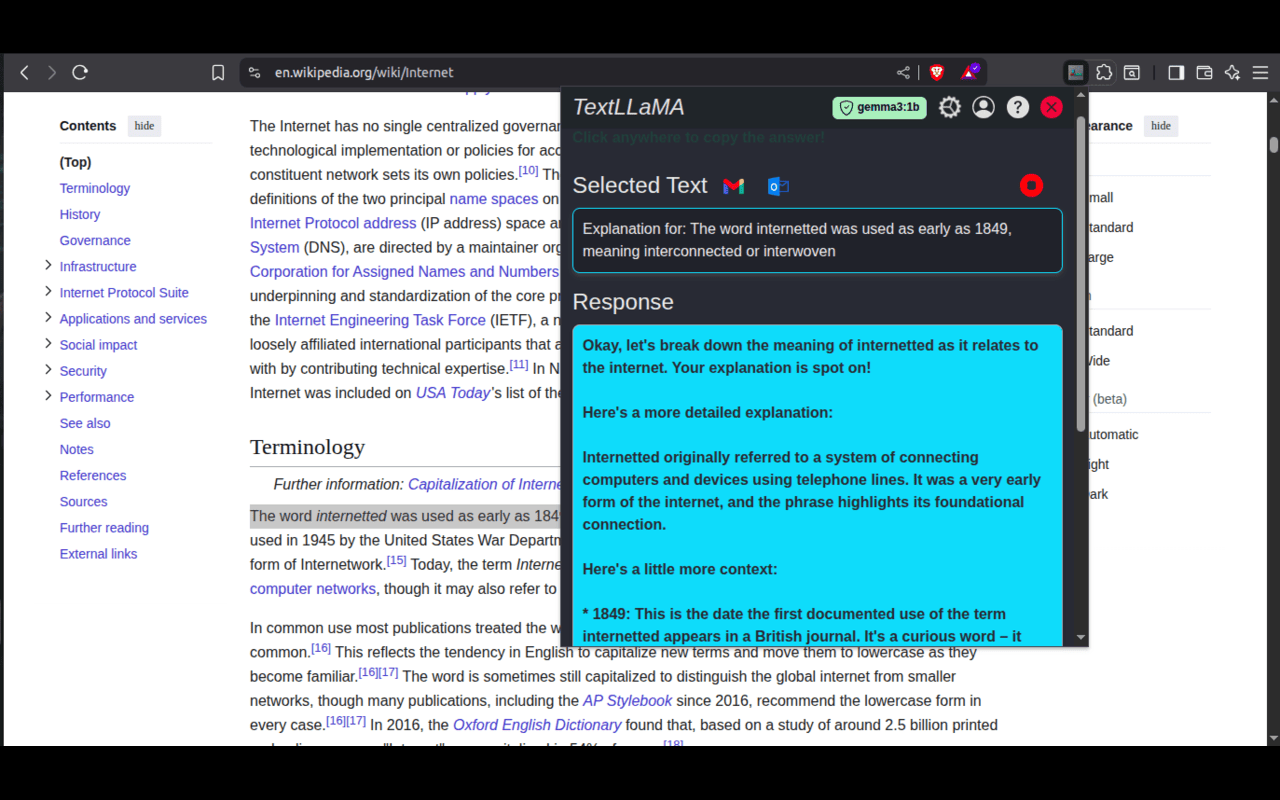Open the Oxford English Dictionary link
Image resolution: width=1280 pixels, height=800 pixels.
coord(536,724)
